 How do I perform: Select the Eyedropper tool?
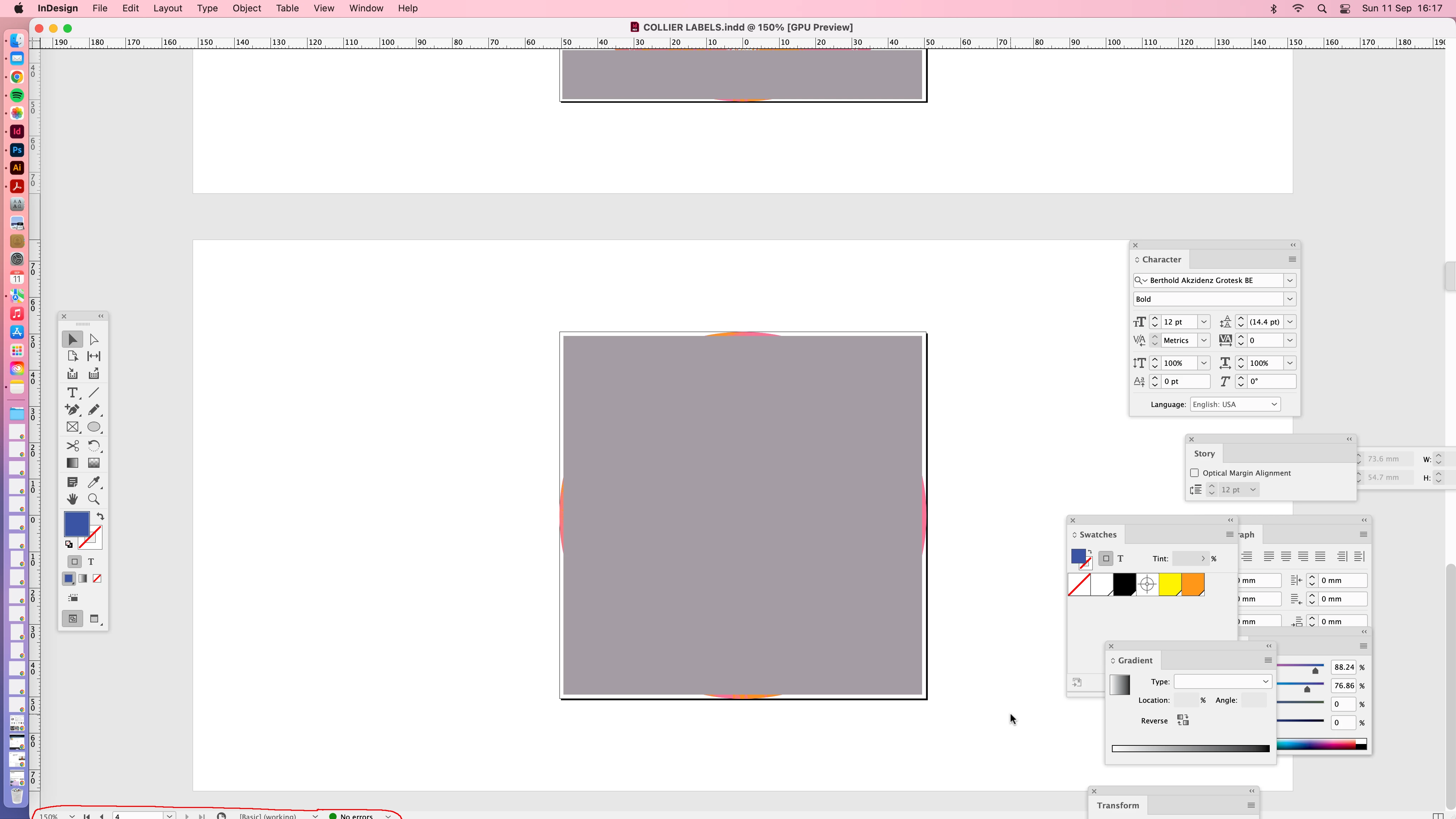[x=94, y=482]
